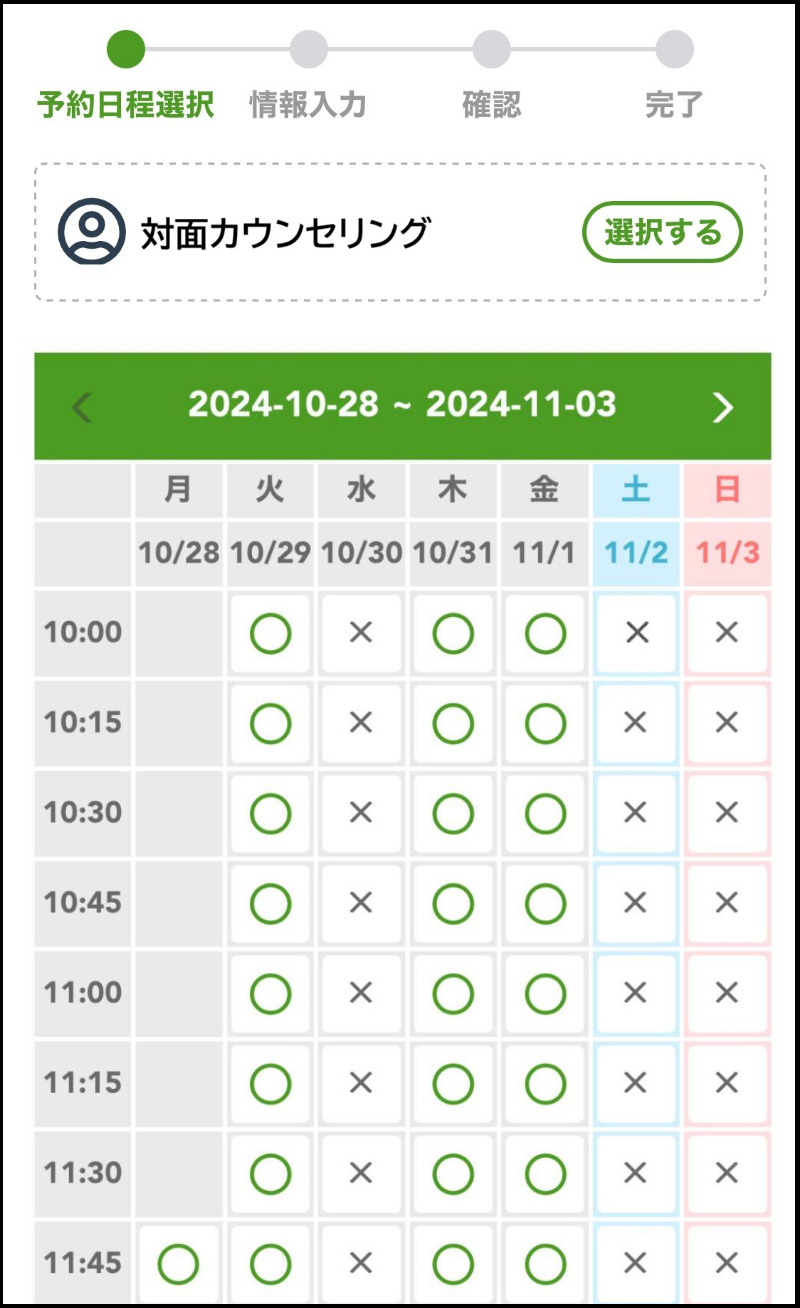Click the date range 2024-10-28 ~ 2024-11-03 header
Viewport: 800px width, 1308px height.
[402, 405]
